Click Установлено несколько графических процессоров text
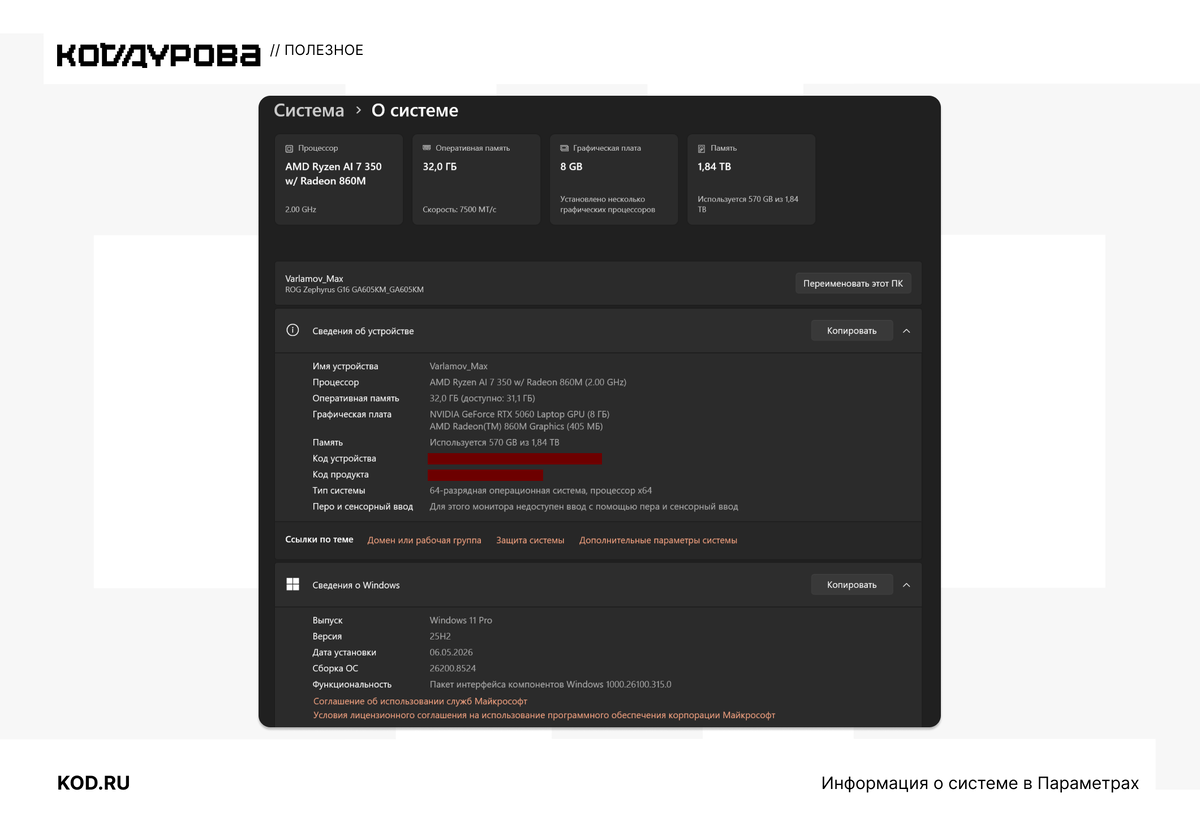 pos(608,204)
